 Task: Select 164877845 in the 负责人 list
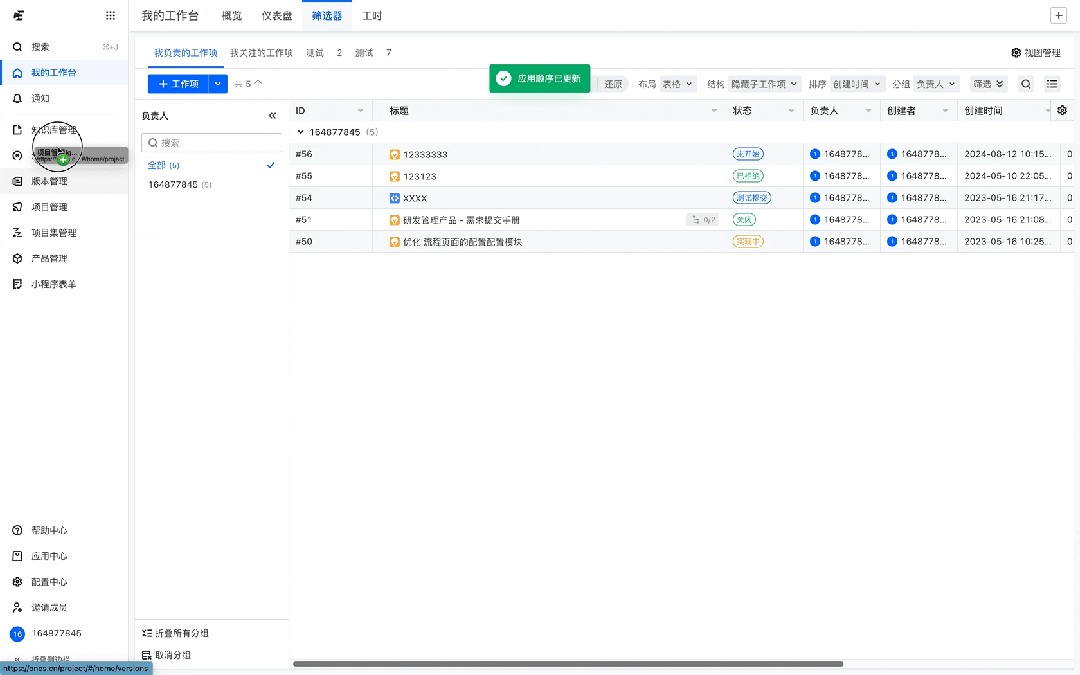pyautogui.click(x=211, y=185)
